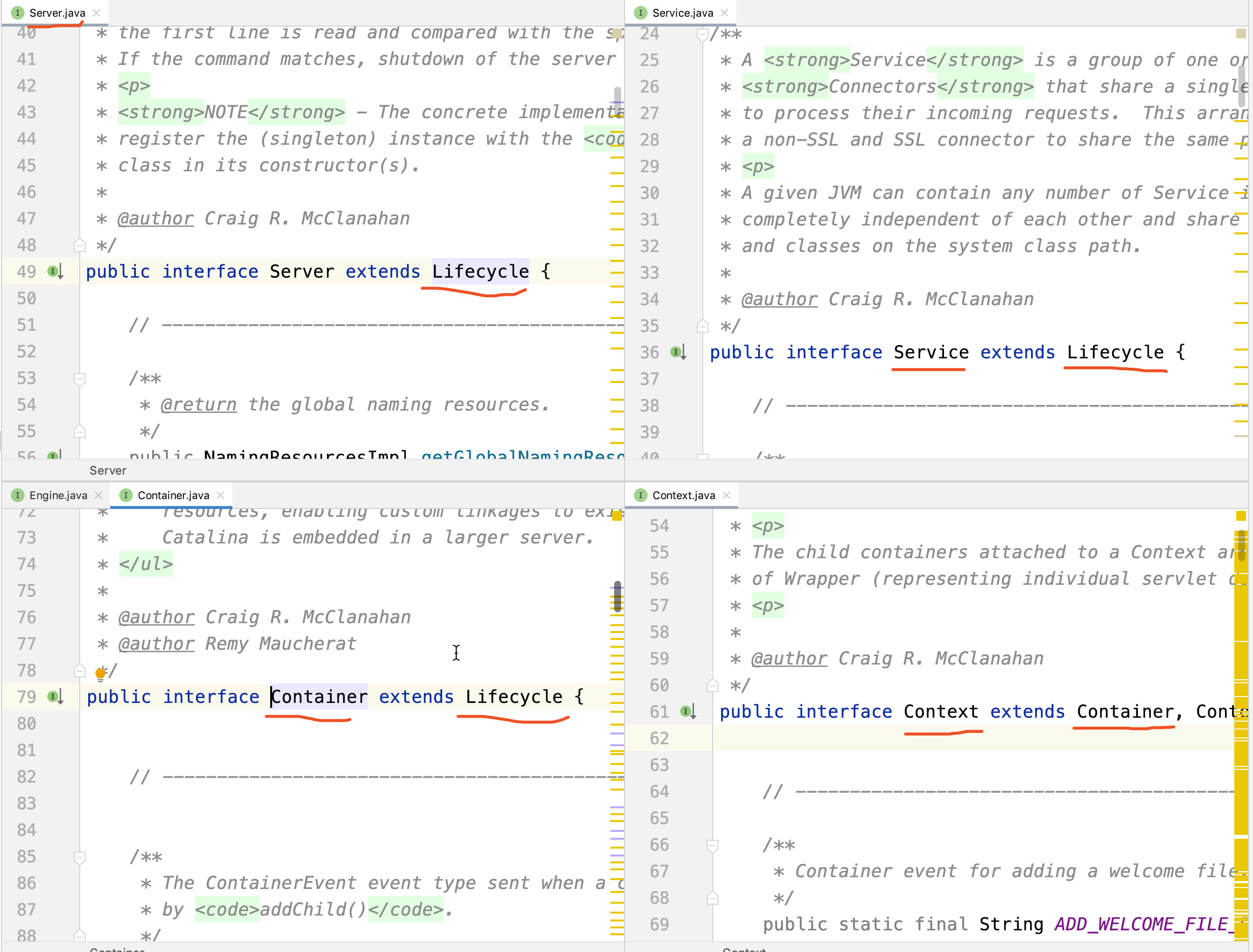This screenshot has width=1253, height=952.
Task: Click implementation gutter icon at Context line 61
Action: point(688,711)
